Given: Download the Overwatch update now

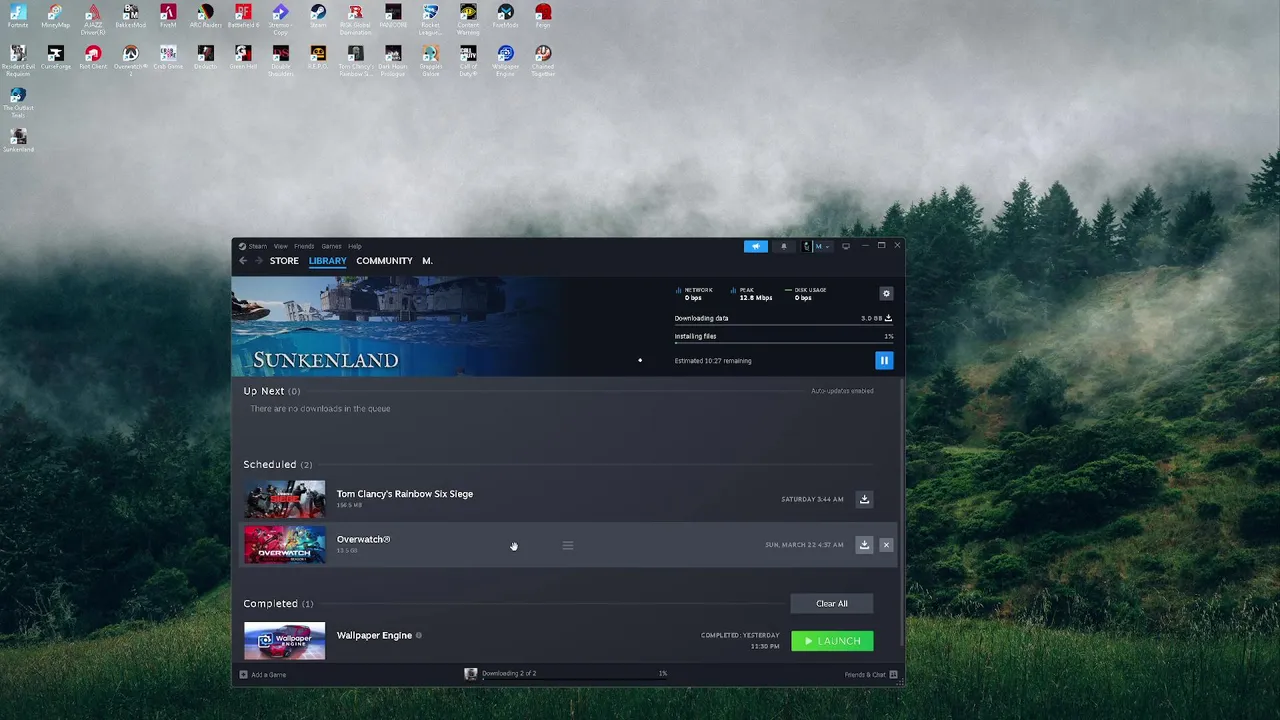Looking at the screenshot, I should point(864,545).
